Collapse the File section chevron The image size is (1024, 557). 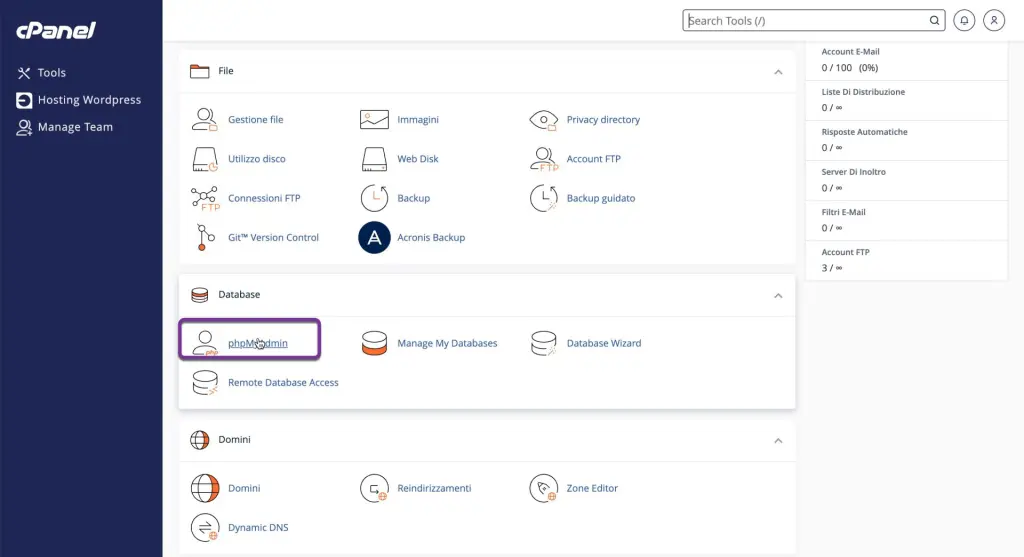point(778,72)
